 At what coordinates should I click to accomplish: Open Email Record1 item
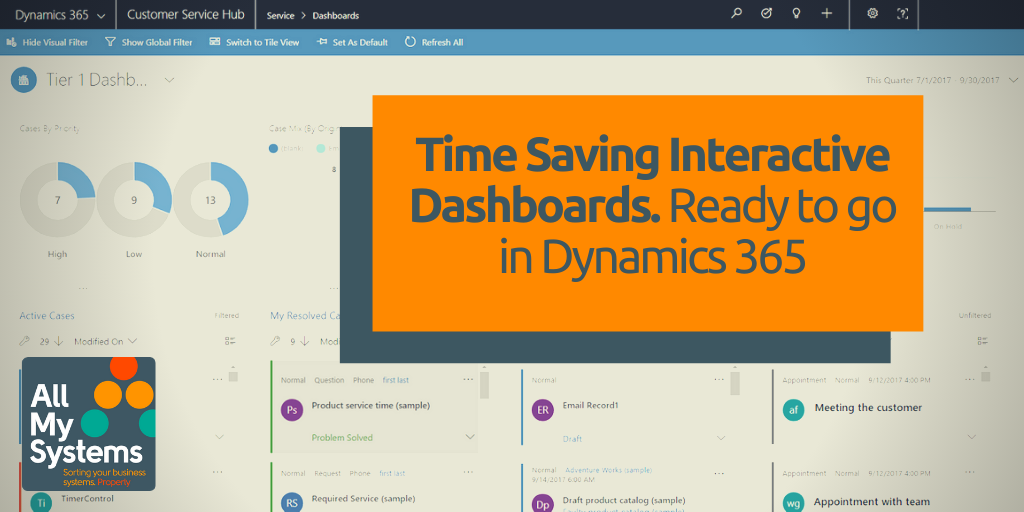pos(590,406)
